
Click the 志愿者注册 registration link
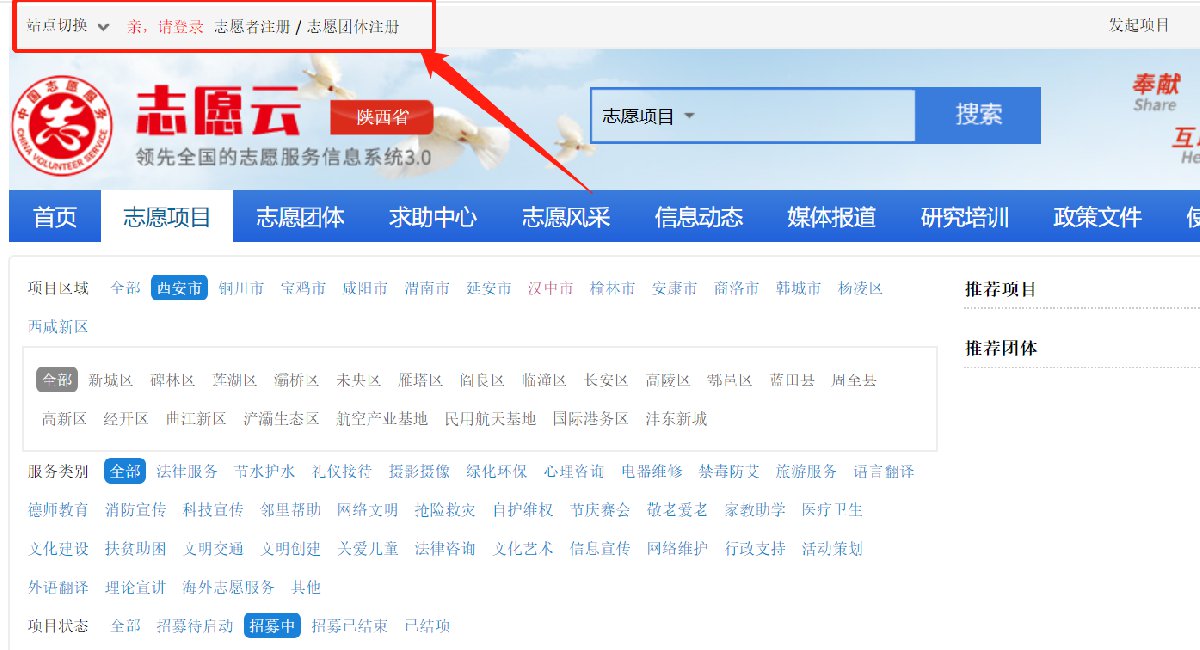point(252,26)
